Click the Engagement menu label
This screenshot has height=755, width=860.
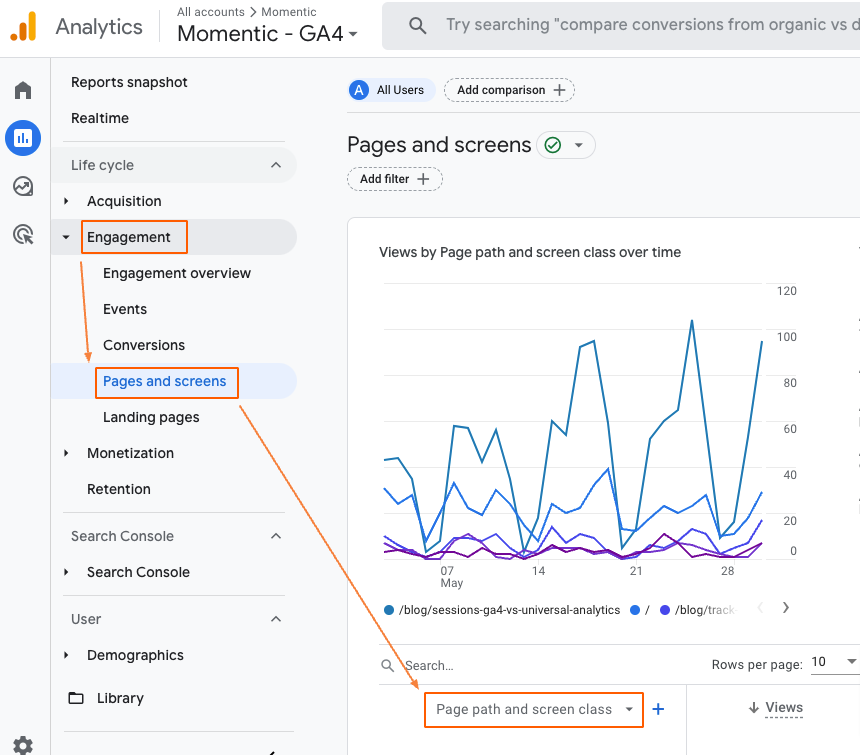[128, 237]
